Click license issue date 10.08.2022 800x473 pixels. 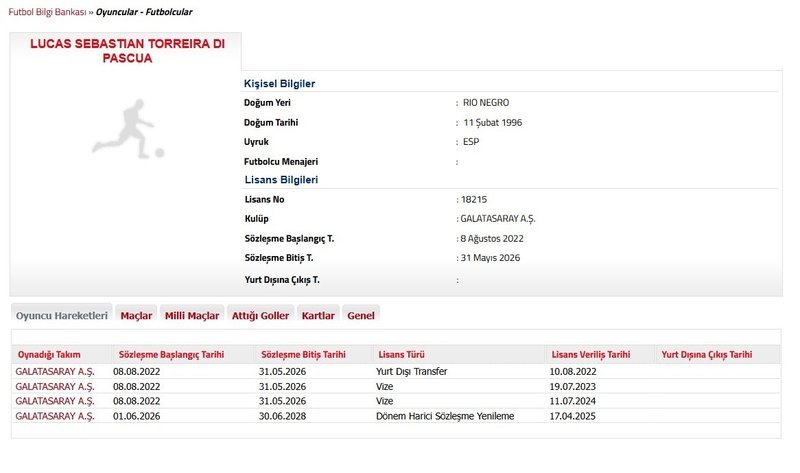point(572,371)
